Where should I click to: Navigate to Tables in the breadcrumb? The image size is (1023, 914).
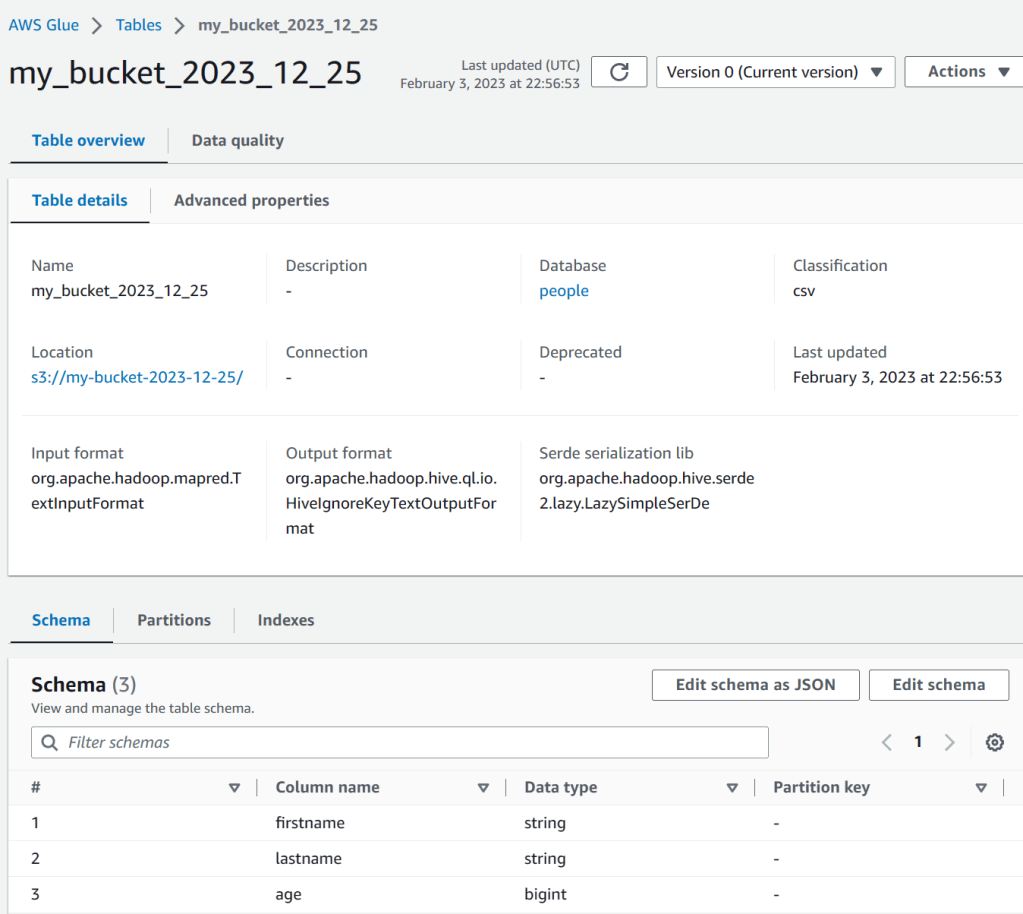138,25
